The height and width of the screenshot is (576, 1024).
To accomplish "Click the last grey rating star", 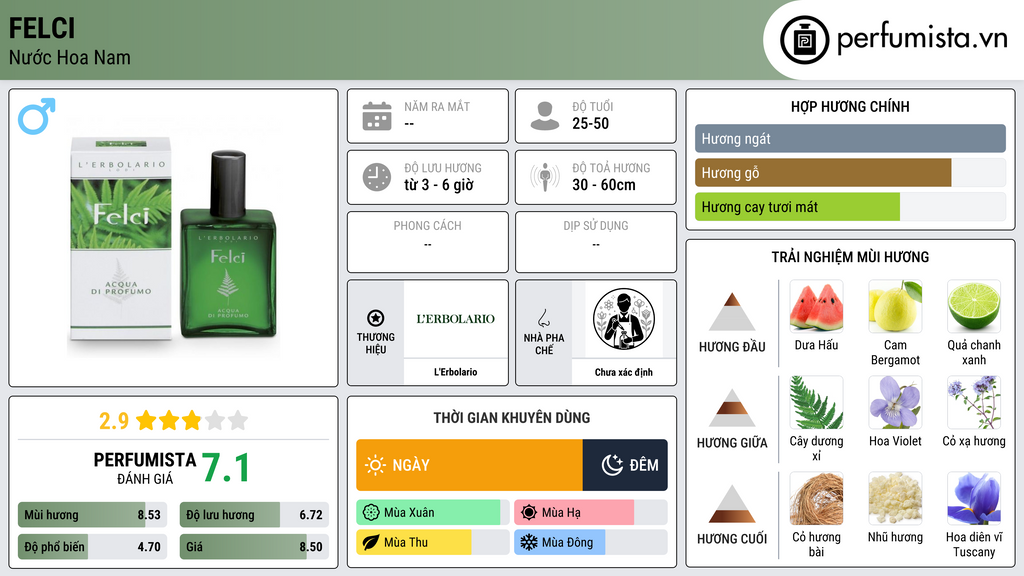I will (x=238, y=420).
